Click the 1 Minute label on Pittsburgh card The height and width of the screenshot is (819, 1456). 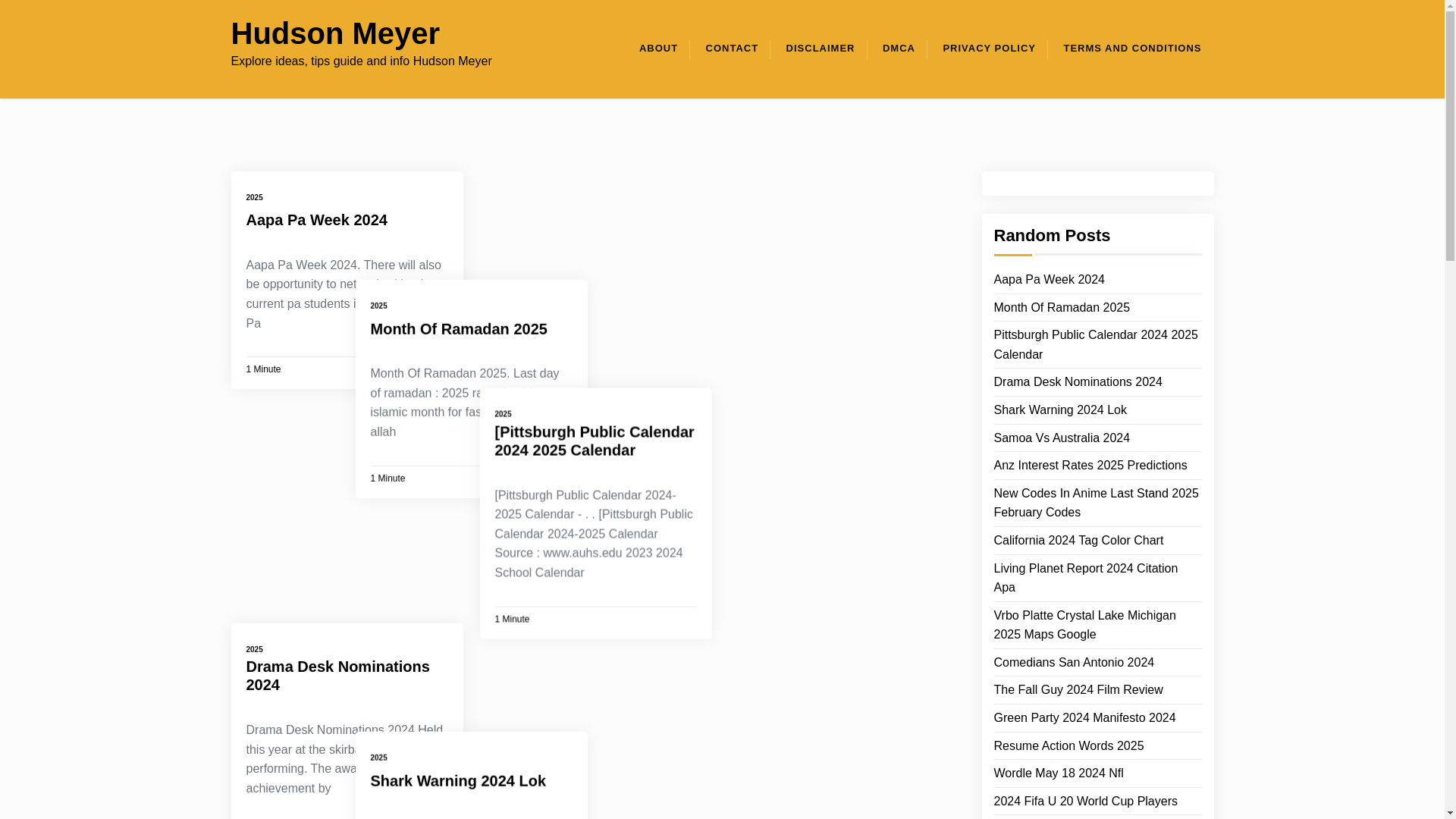(512, 620)
